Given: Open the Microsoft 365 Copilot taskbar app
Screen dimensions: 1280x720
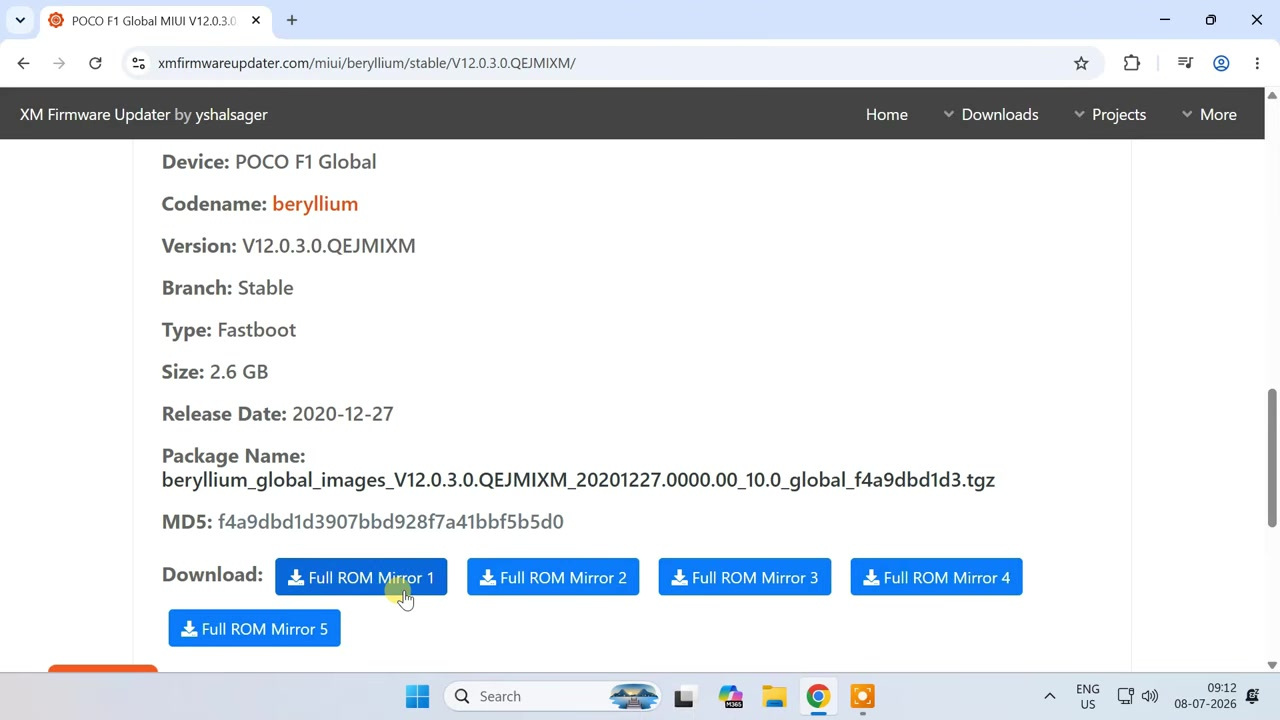Looking at the screenshot, I should [x=730, y=696].
